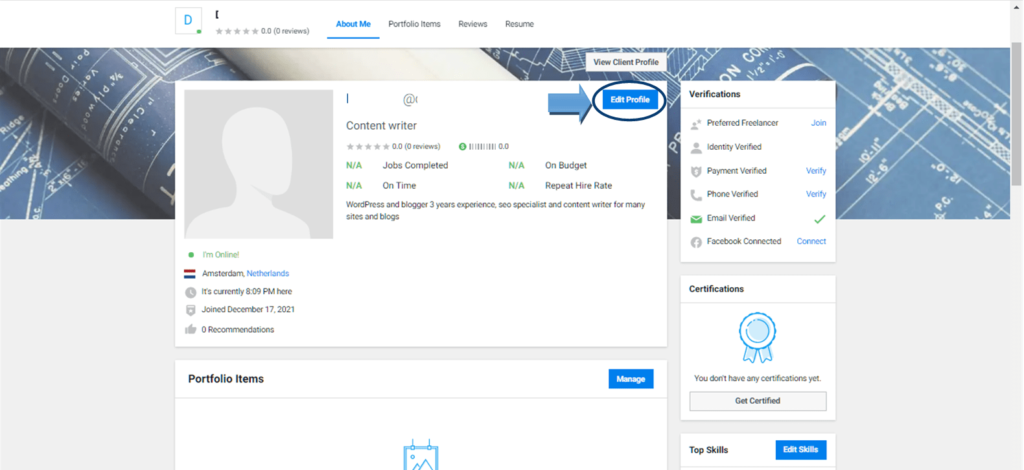Click the Email Verified envelope icon
Viewport: 1024px width, 470px height.
[696, 219]
